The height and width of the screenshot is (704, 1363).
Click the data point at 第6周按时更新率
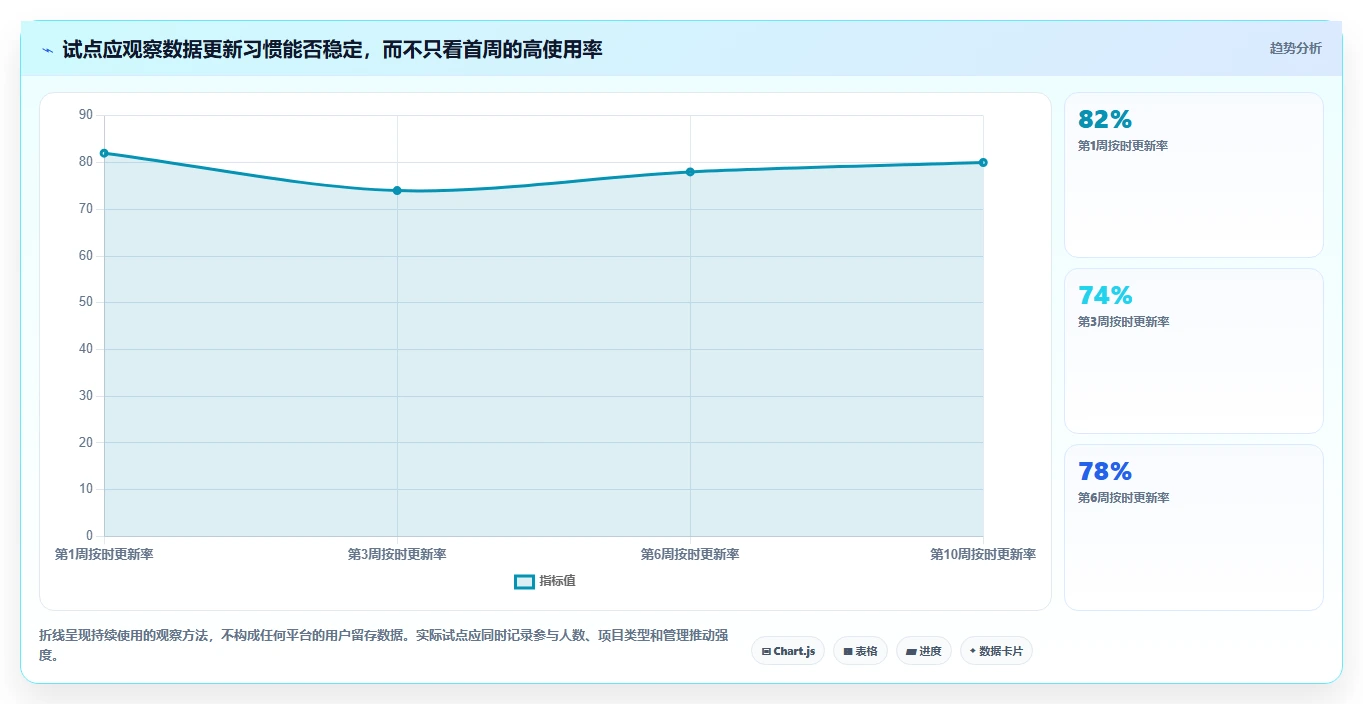(x=690, y=172)
